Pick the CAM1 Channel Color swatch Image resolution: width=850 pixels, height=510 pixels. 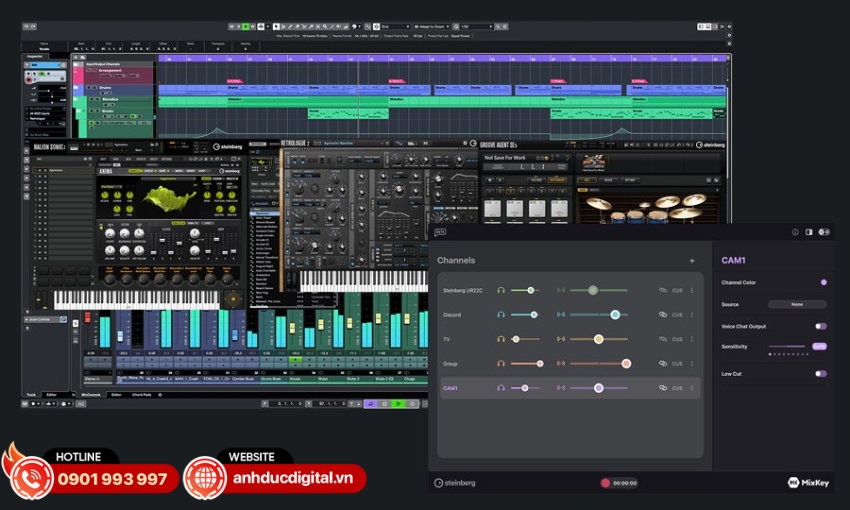point(824,282)
